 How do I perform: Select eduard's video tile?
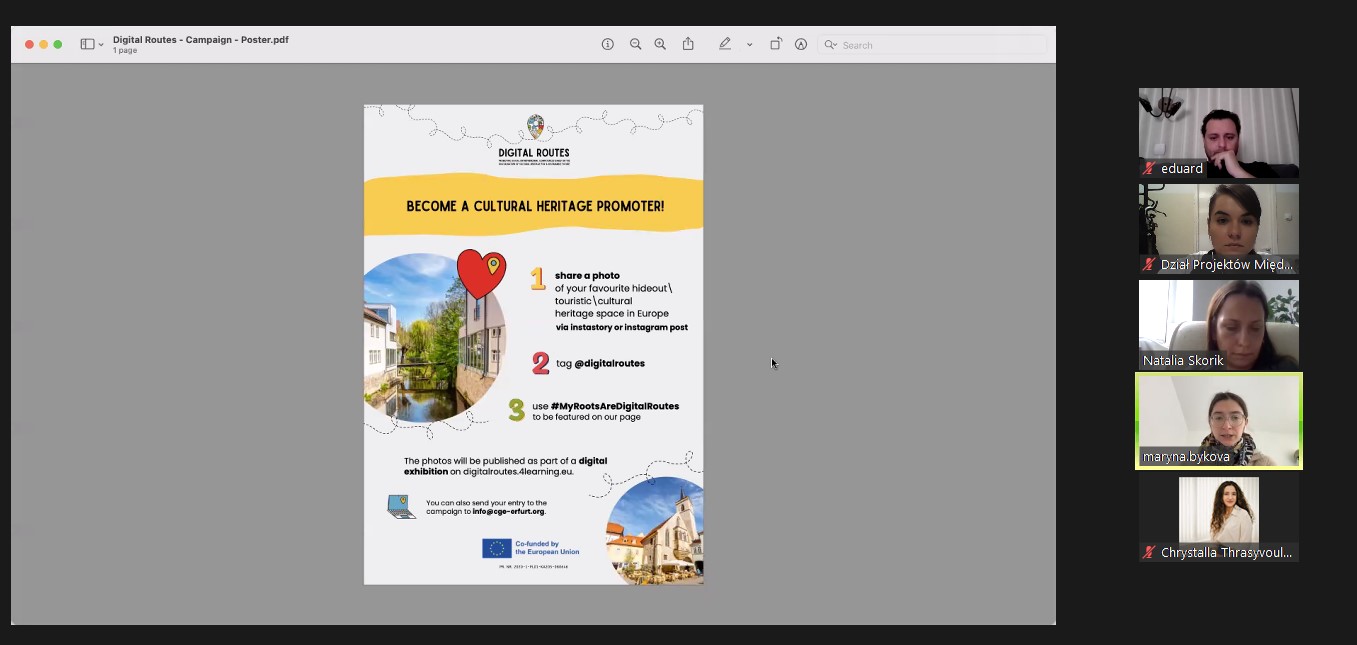[1219, 133]
